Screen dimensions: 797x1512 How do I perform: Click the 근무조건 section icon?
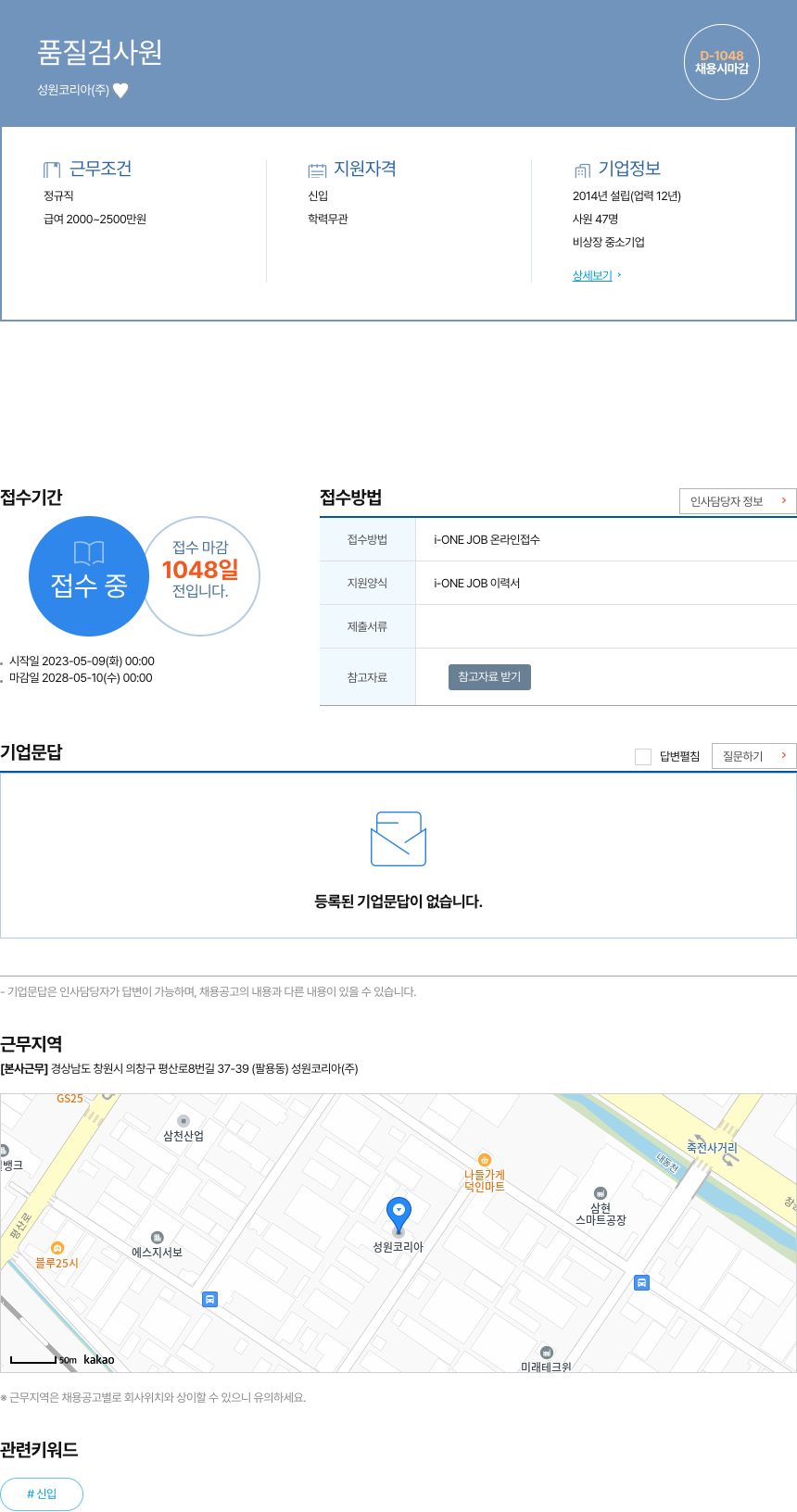click(52, 170)
